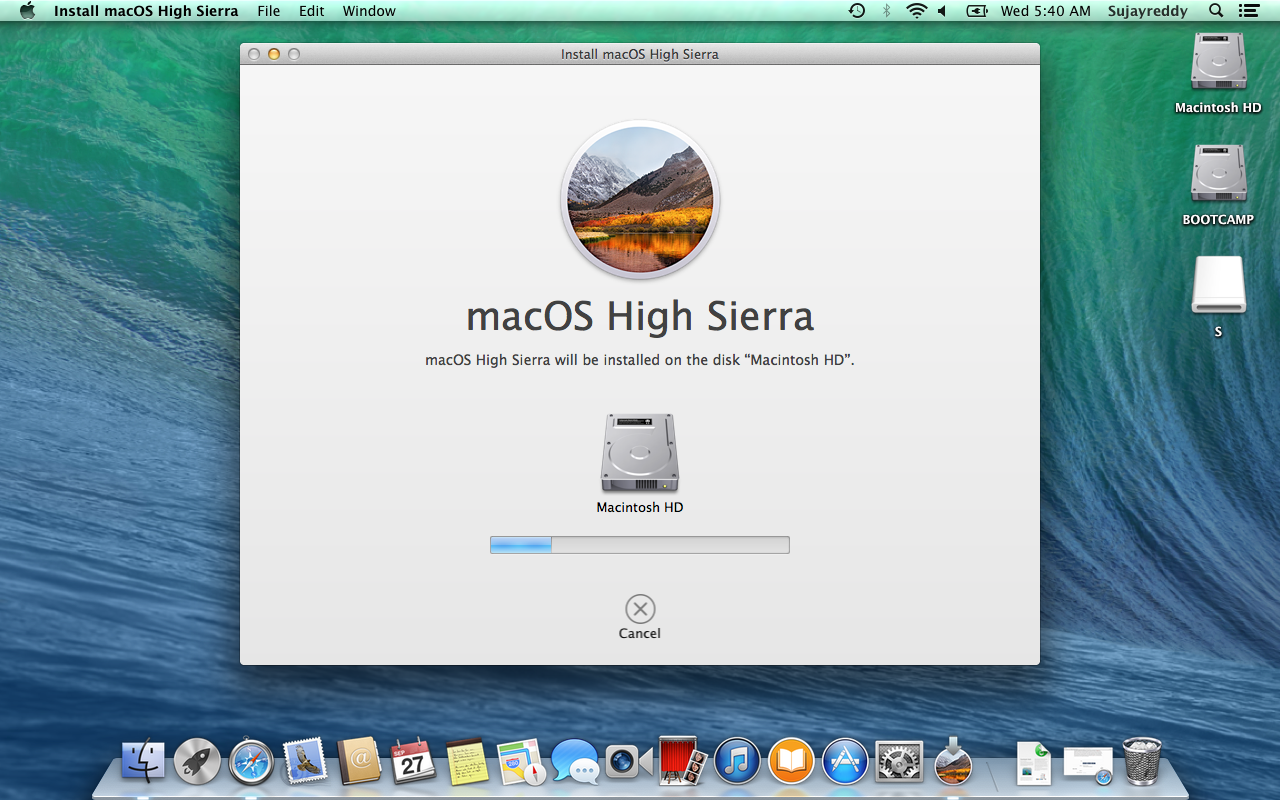The image size is (1280, 800).
Task: Open the Window menu
Action: [369, 11]
